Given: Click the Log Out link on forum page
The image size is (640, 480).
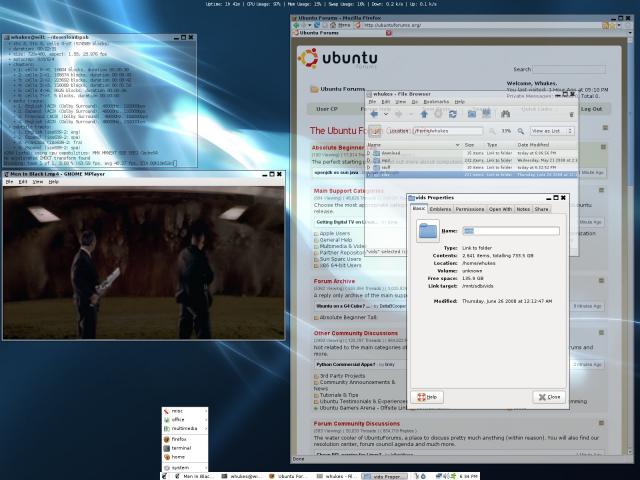Looking at the screenshot, I should (x=591, y=109).
